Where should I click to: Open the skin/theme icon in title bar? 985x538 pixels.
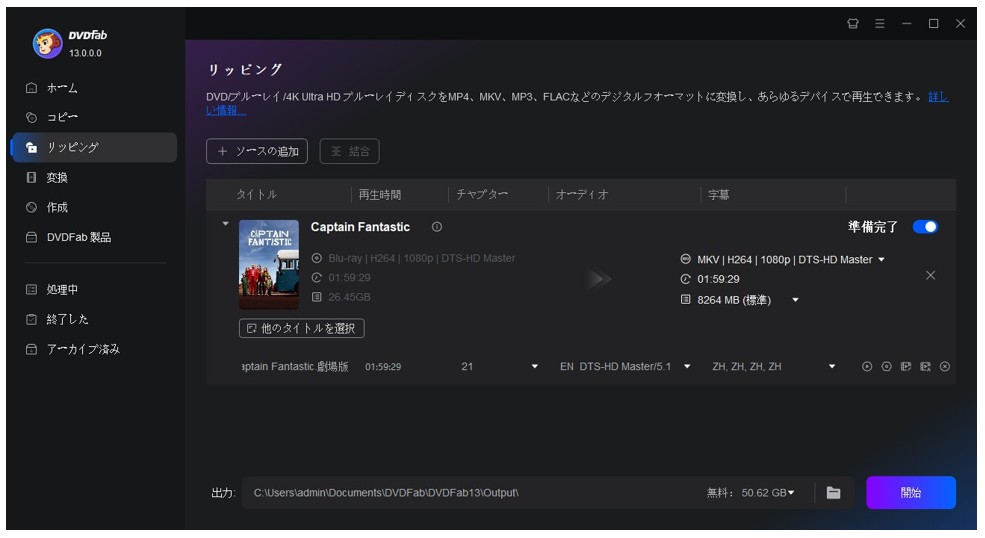click(x=852, y=24)
